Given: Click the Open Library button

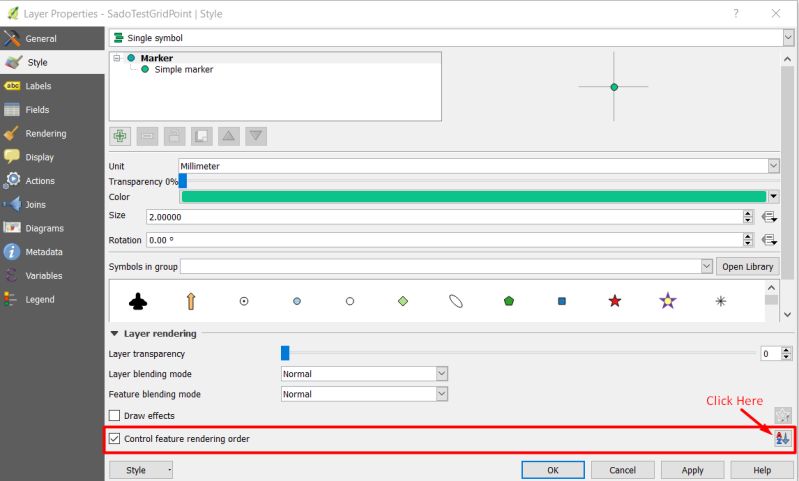Looking at the screenshot, I should click(x=748, y=266).
